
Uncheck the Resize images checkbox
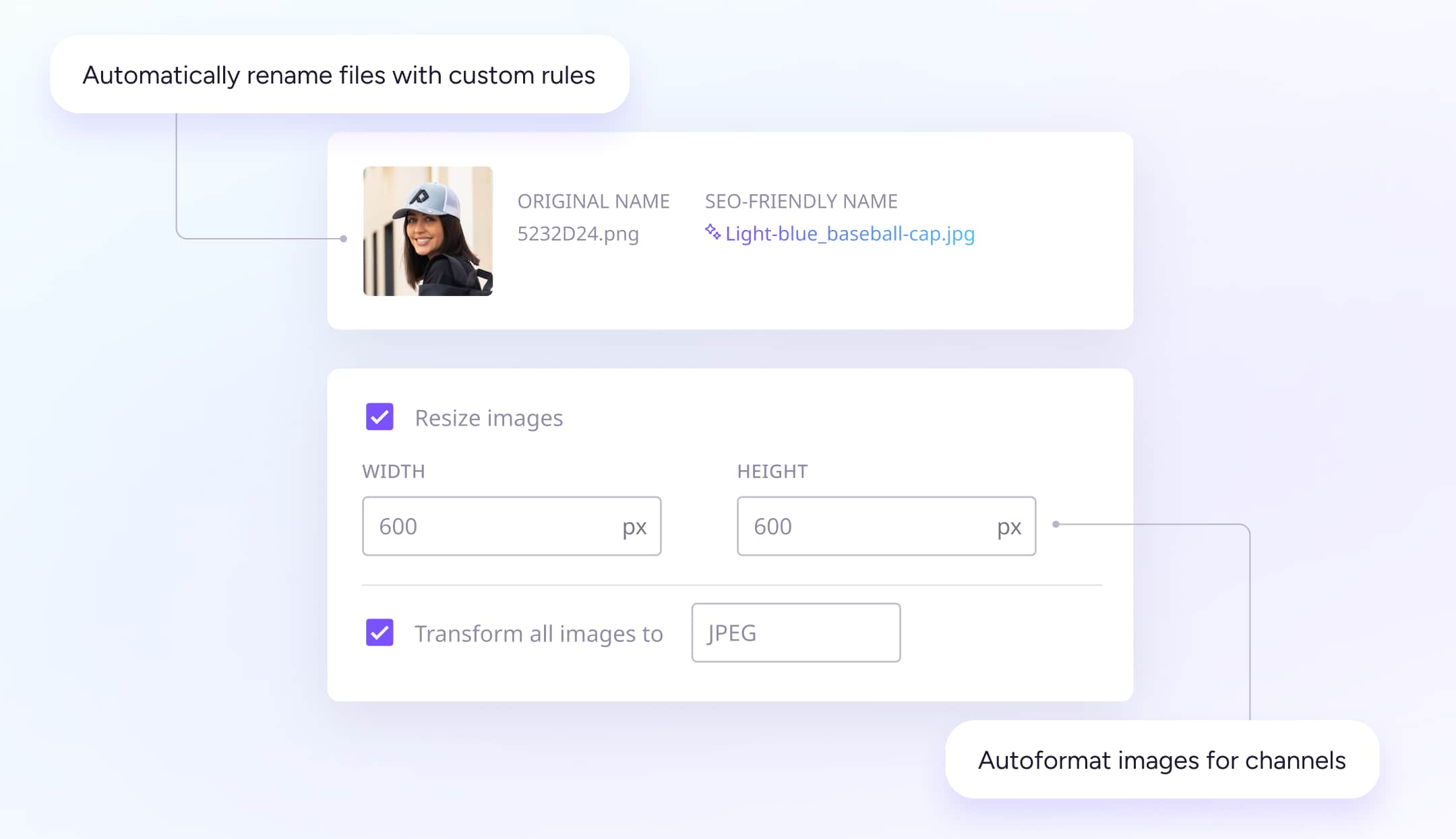click(x=380, y=417)
